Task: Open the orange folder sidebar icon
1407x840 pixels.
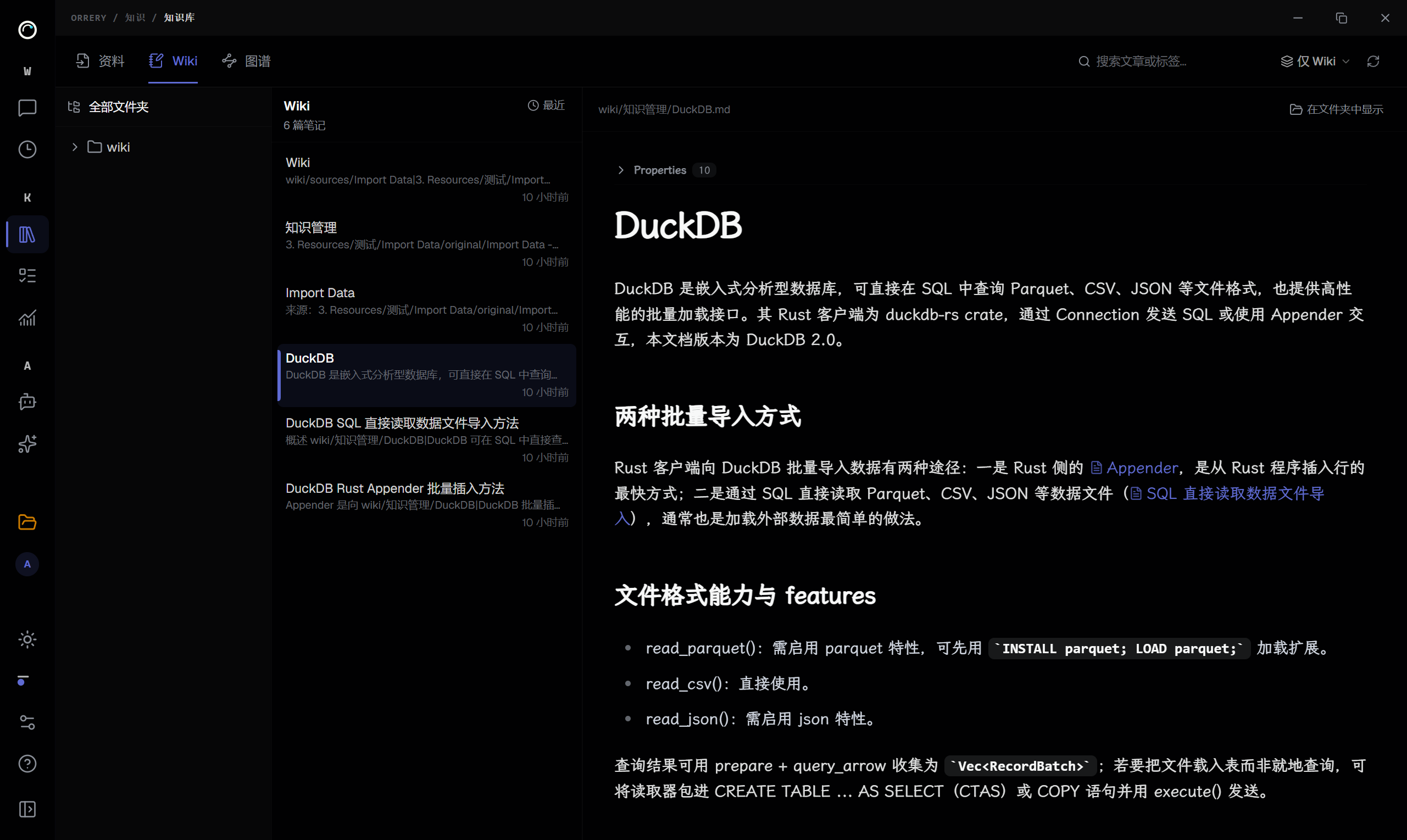Action: pos(27,522)
